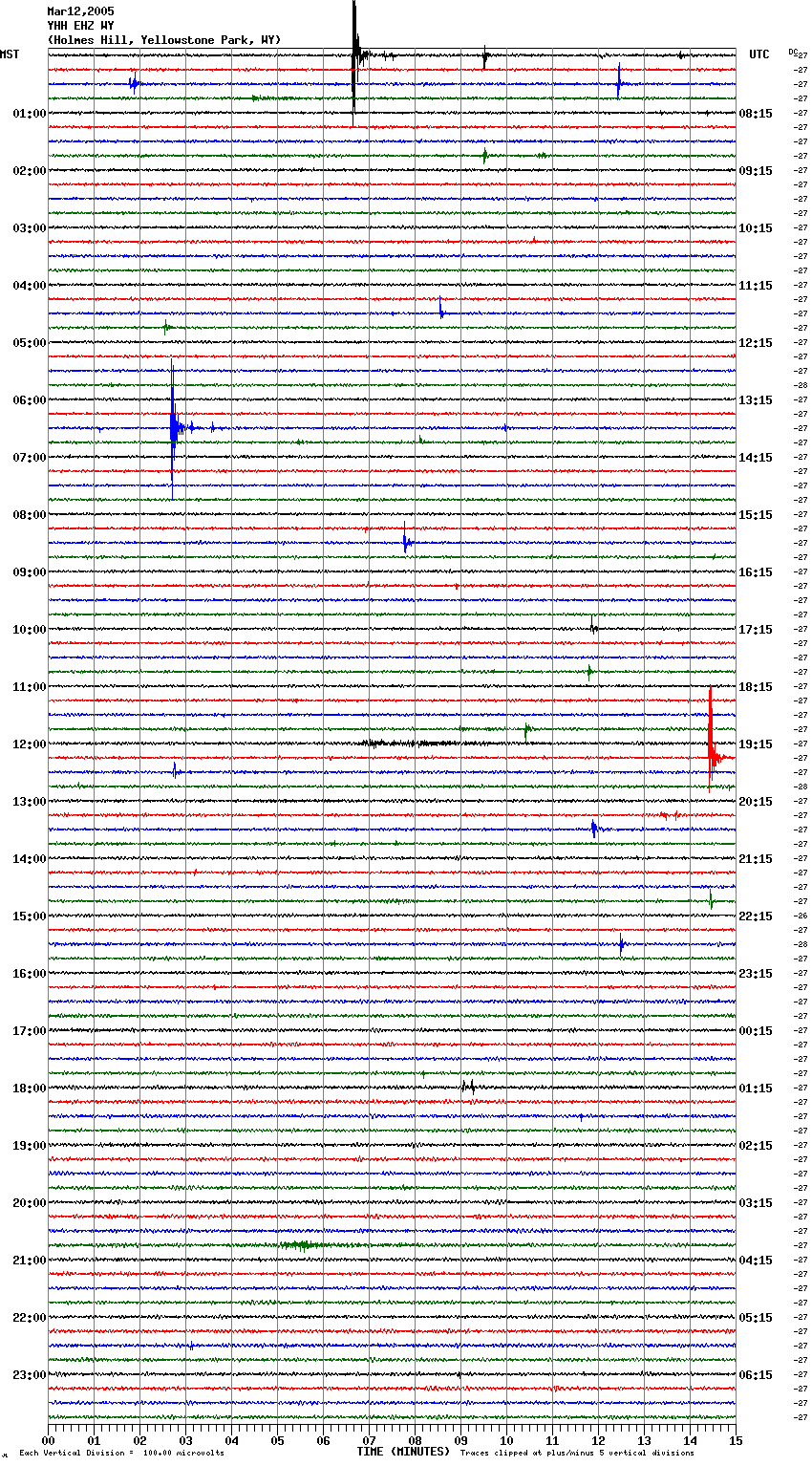This screenshot has width=812, height=1466.
Task: Select the 06:00 MST time label
Action: 29,400
